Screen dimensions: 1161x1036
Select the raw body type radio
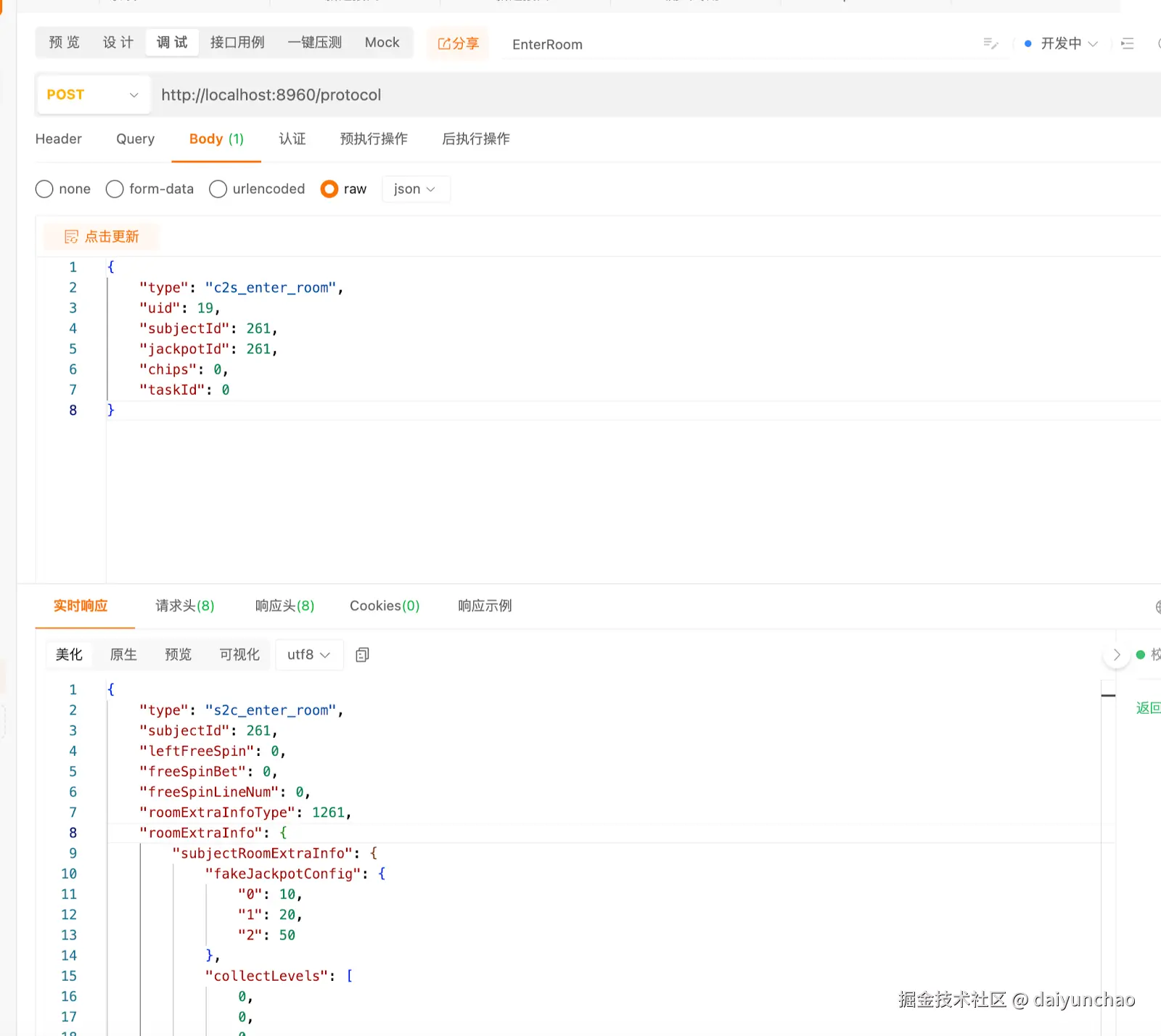[329, 189]
